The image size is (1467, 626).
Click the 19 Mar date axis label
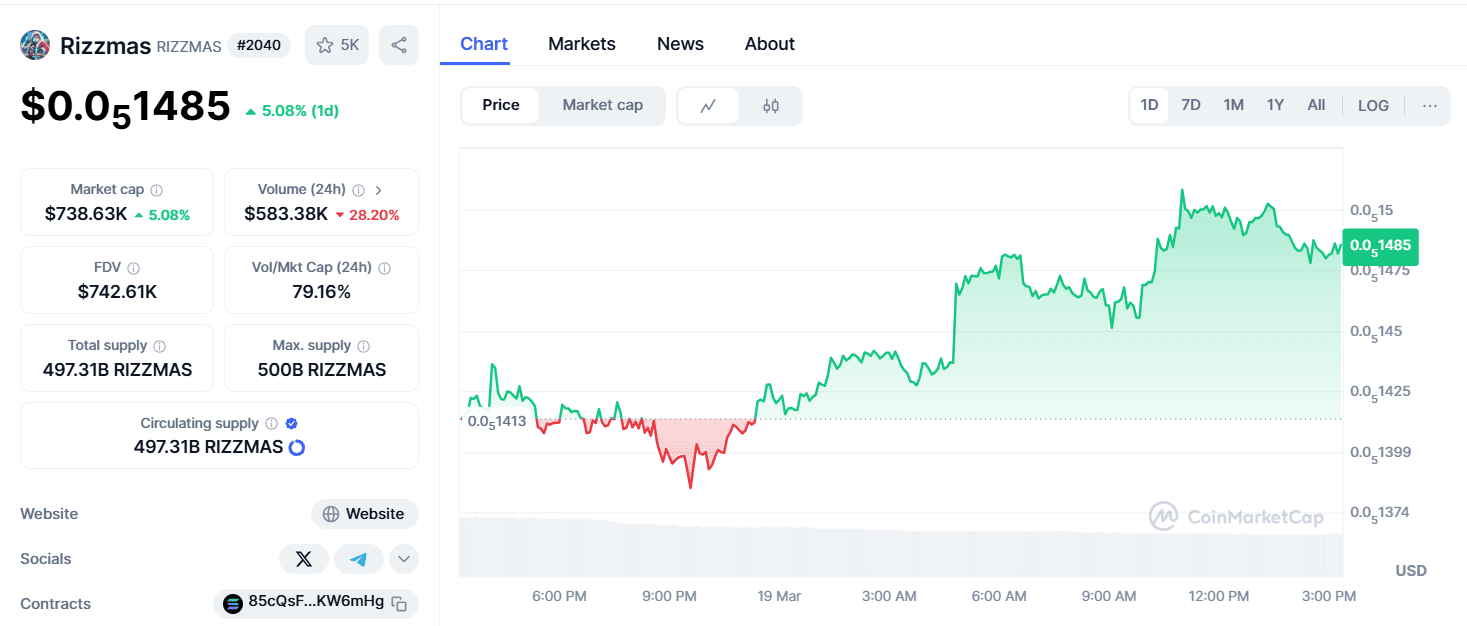pyautogui.click(x=779, y=596)
